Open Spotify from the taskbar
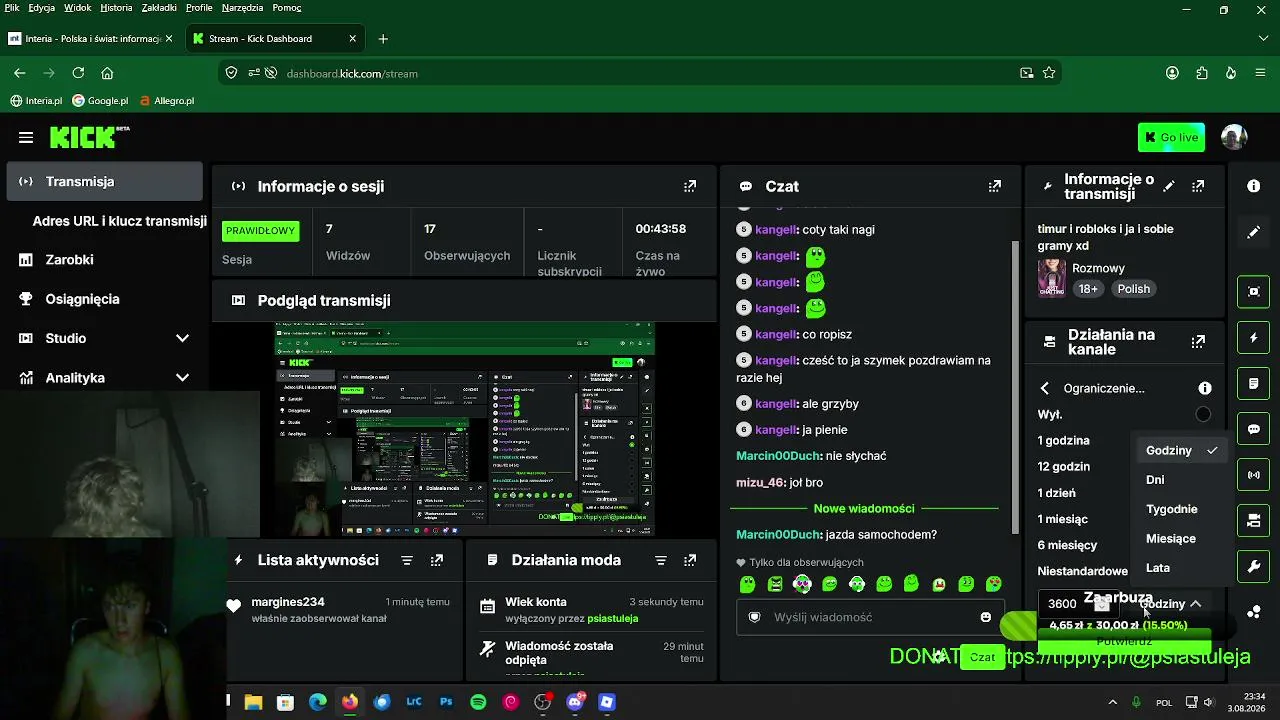The image size is (1280, 720). (x=478, y=702)
